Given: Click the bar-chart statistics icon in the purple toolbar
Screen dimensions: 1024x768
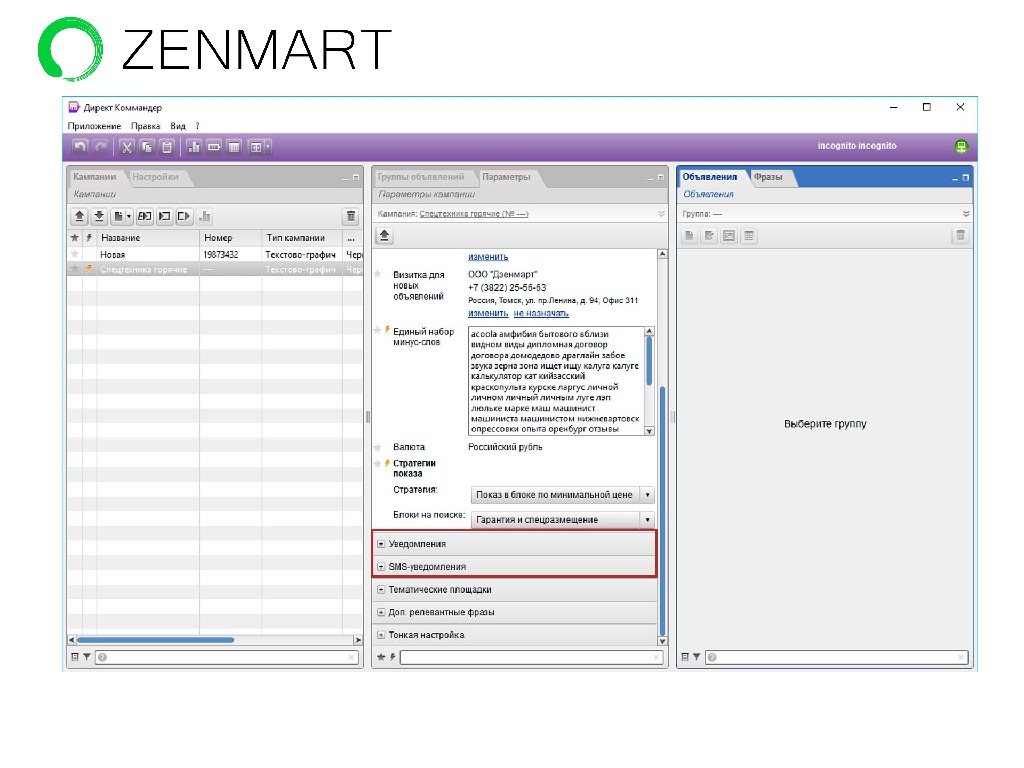Looking at the screenshot, I should pos(193,147).
